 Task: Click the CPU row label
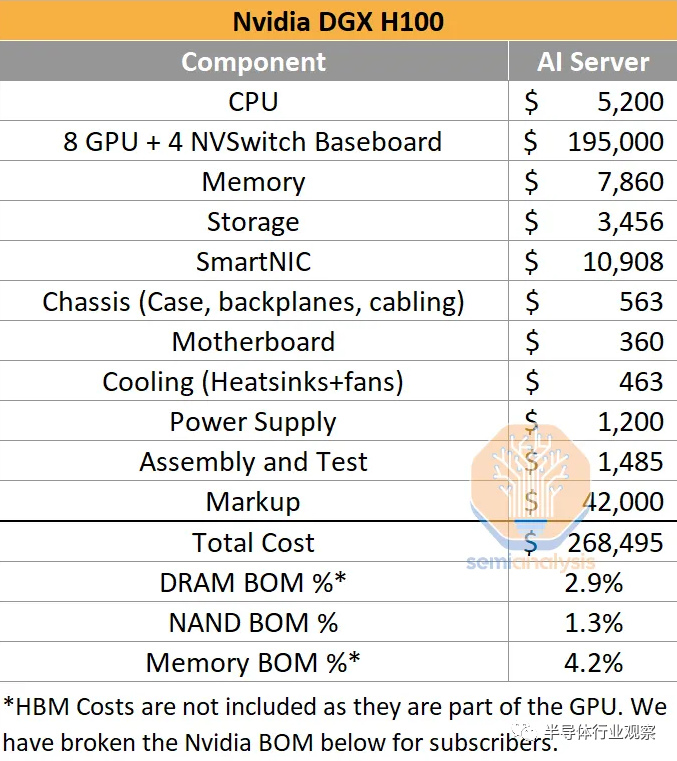[253, 102]
